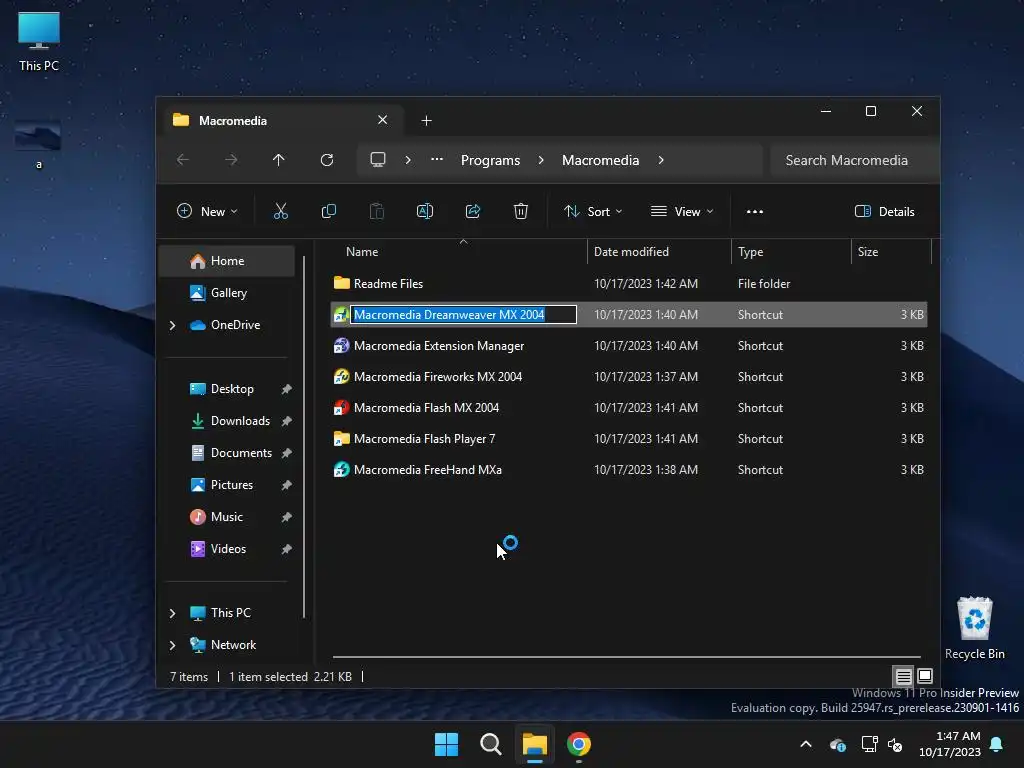Click the horizontal scrollbar in file list
The image size is (1024, 768).
tap(626, 656)
